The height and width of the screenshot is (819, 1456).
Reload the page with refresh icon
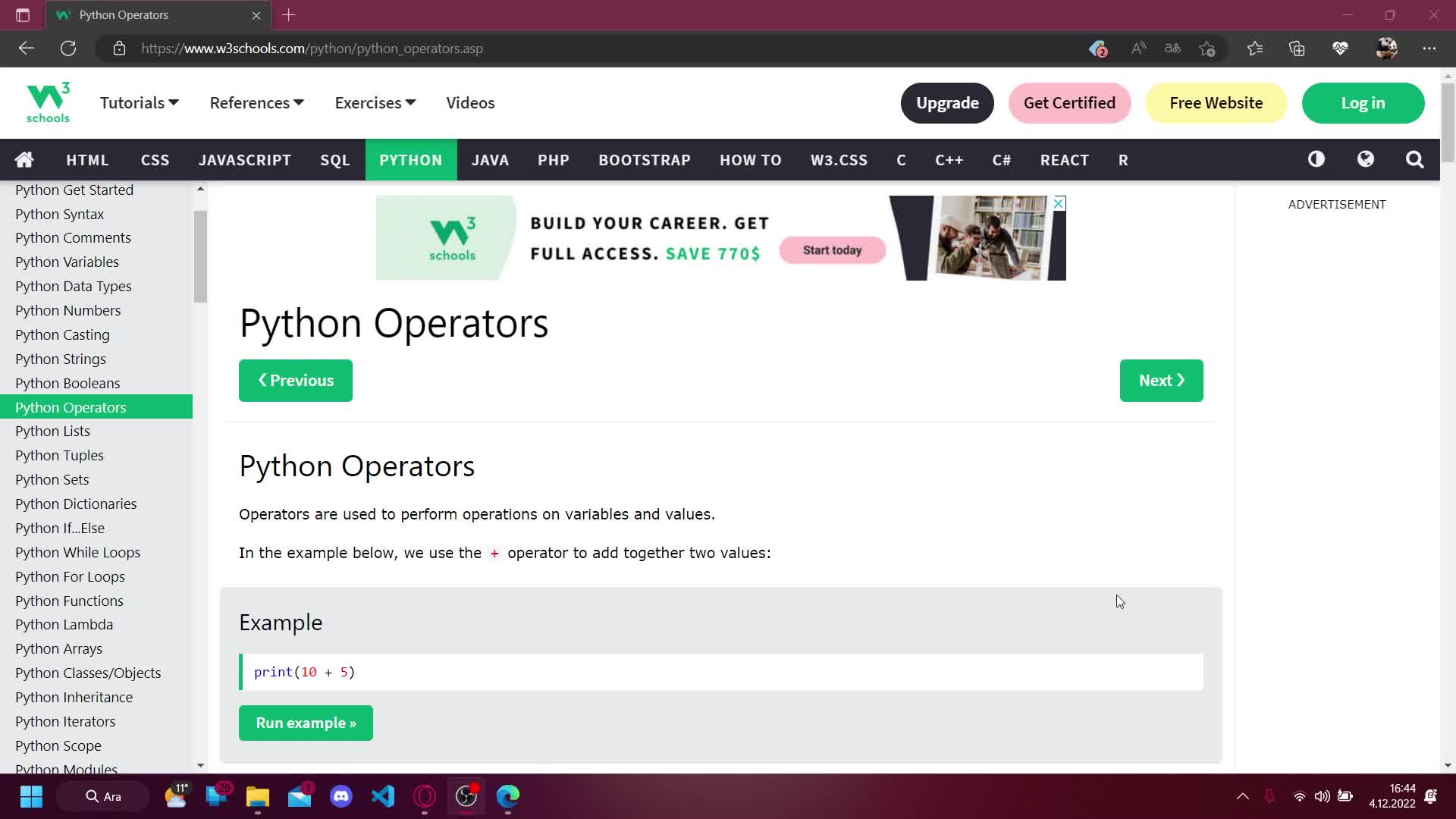pos(68,49)
